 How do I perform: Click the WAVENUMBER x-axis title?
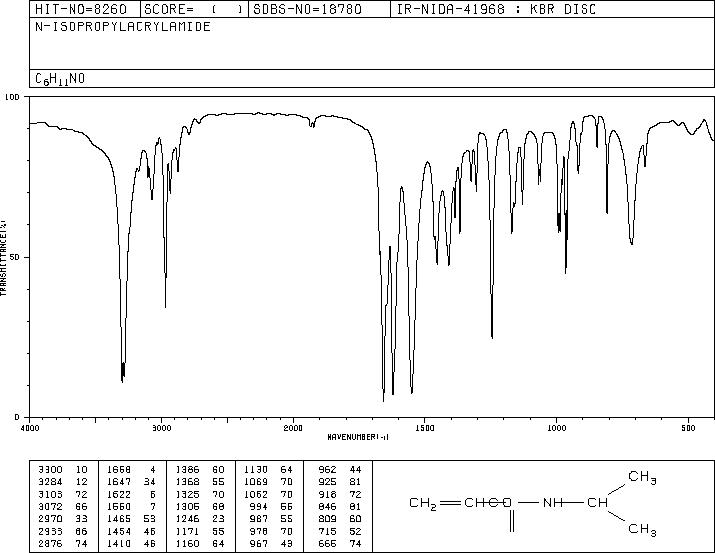358,437
